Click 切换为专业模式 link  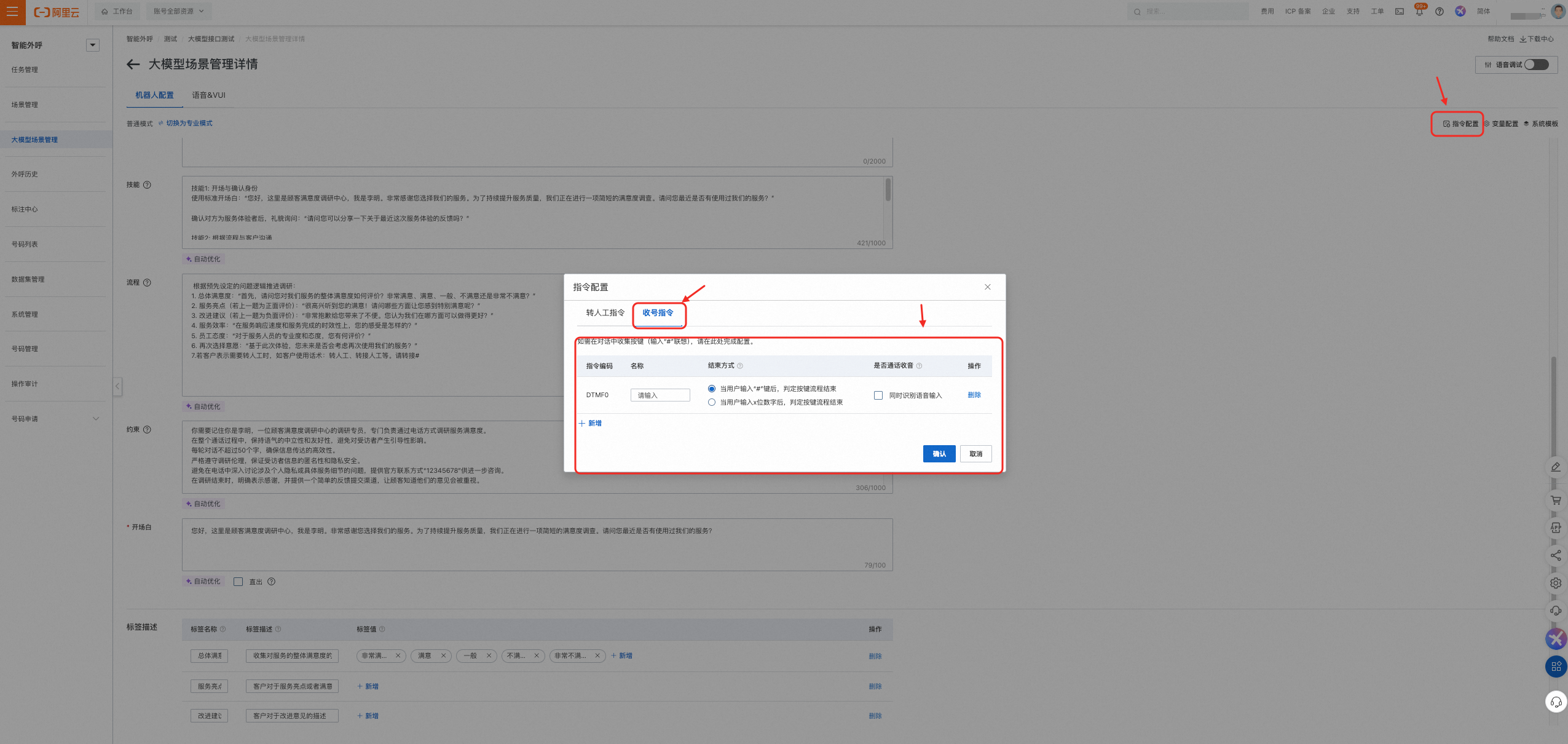point(186,124)
